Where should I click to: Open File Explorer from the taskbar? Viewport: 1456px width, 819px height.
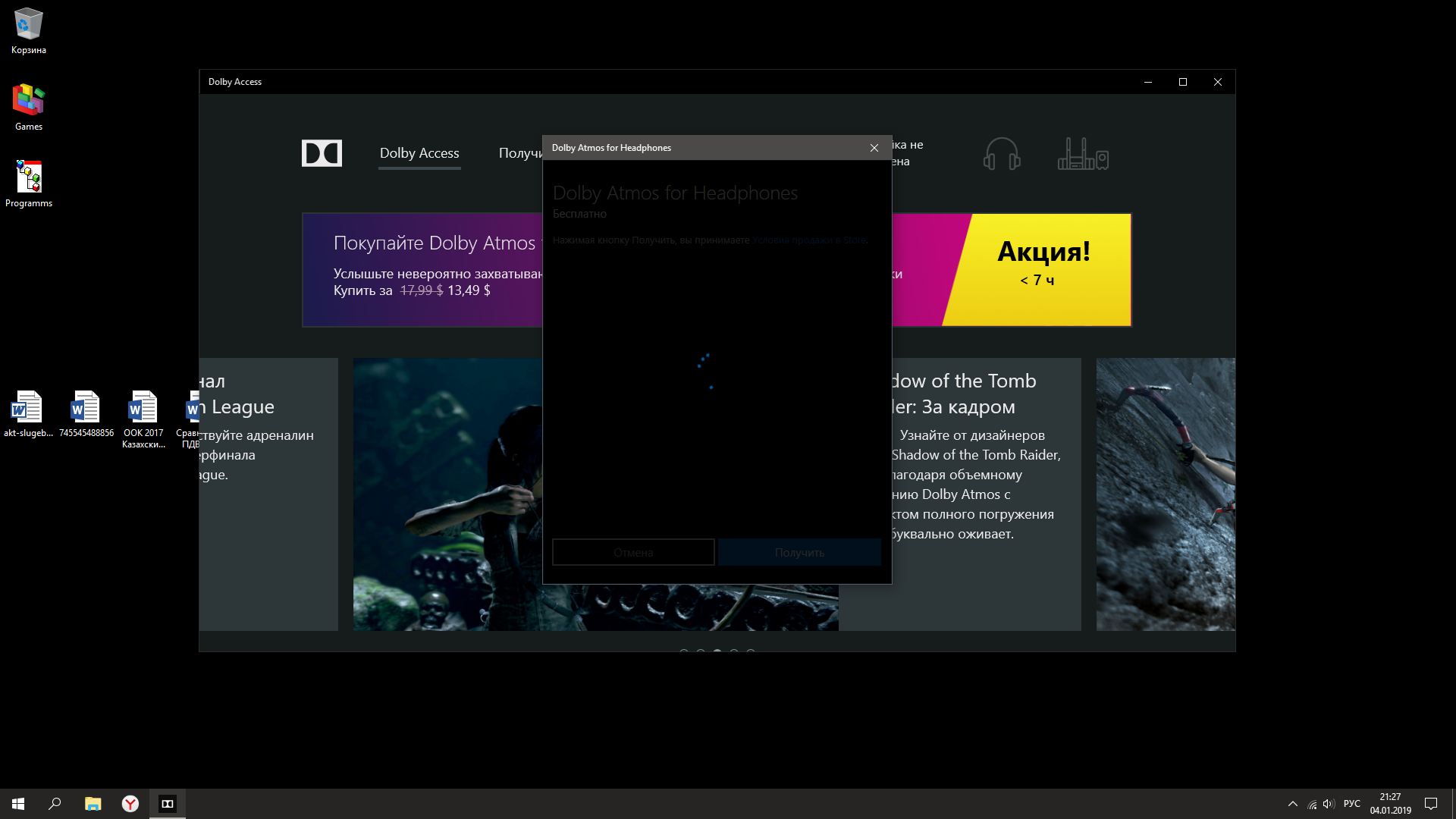tap(93, 804)
